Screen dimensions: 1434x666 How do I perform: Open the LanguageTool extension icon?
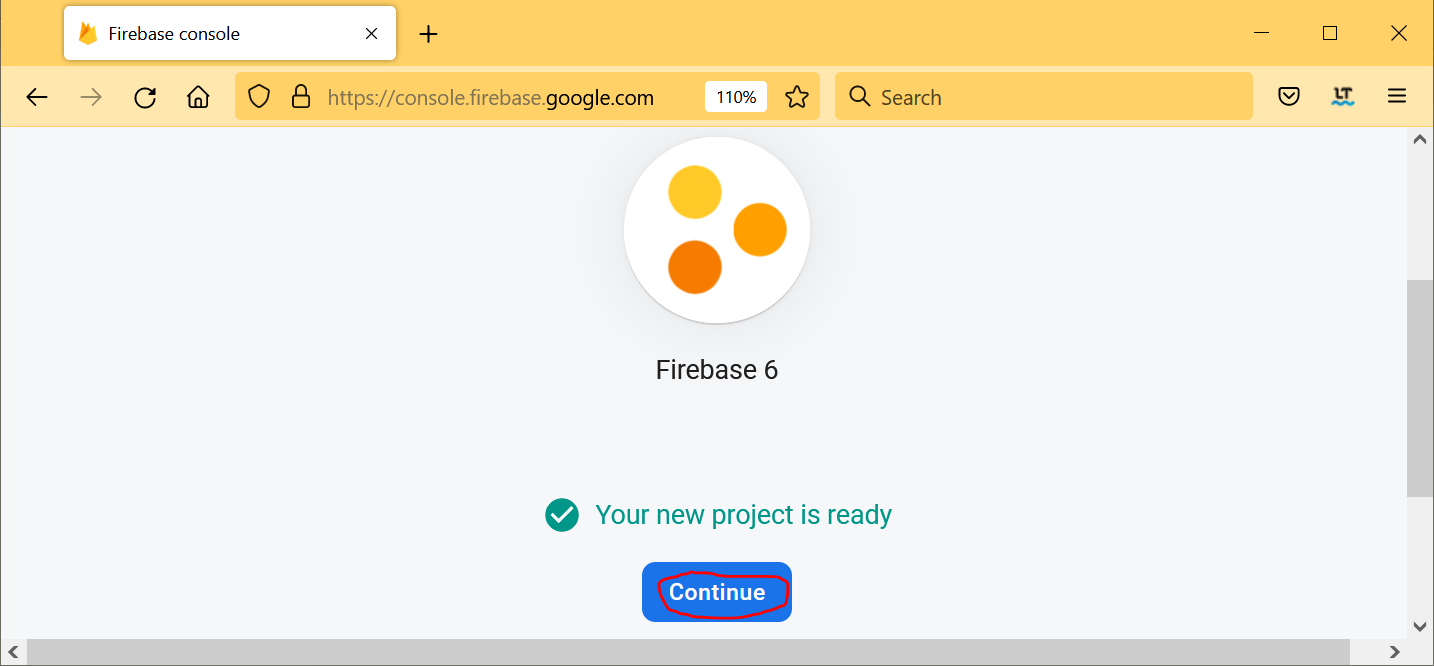coord(1342,97)
